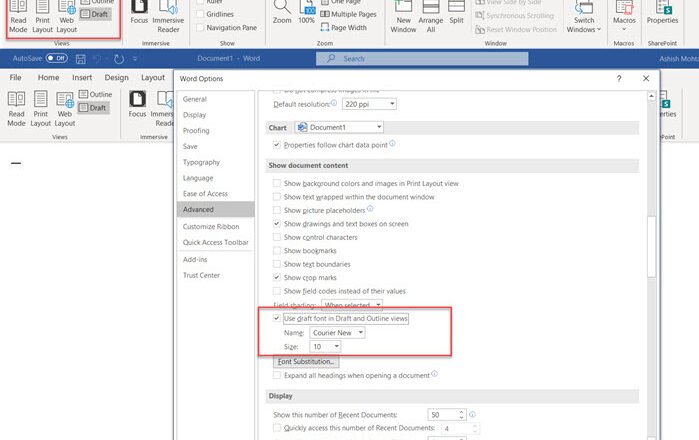
Task: Open the File tab
Action: 16,78
